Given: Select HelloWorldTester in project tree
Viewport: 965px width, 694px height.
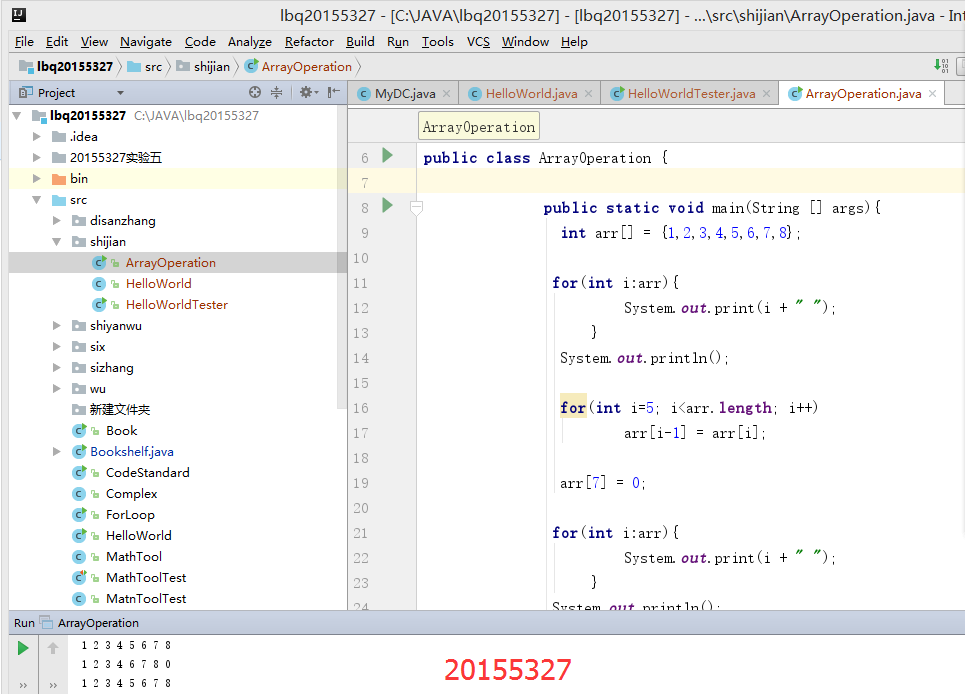Looking at the screenshot, I should (177, 305).
